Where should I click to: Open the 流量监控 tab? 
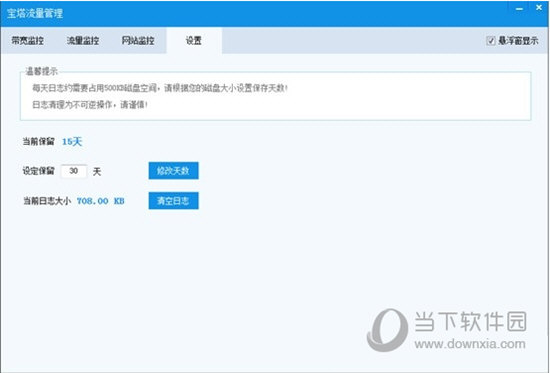(83, 41)
